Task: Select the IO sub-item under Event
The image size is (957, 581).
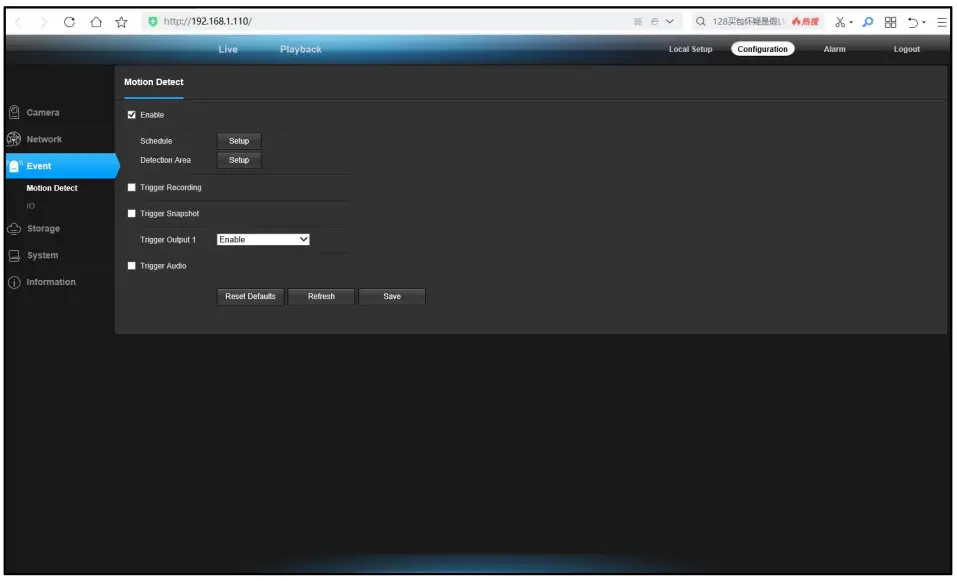Action: pyautogui.click(x=31, y=206)
